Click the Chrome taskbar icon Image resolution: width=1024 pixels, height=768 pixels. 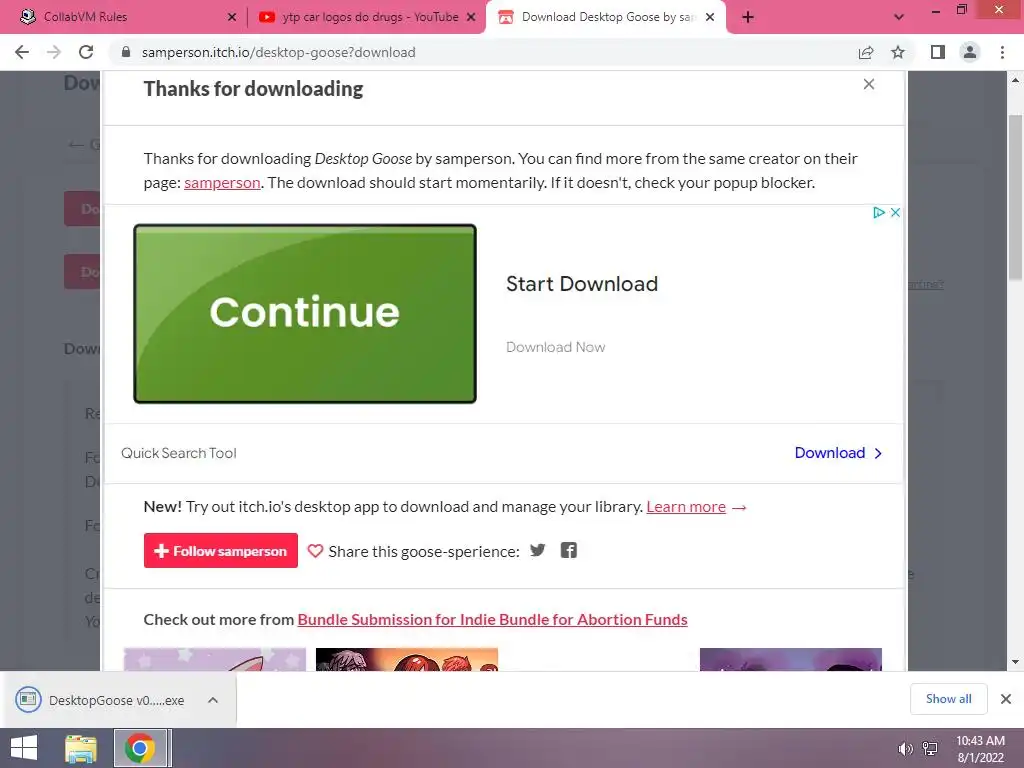coord(140,748)
